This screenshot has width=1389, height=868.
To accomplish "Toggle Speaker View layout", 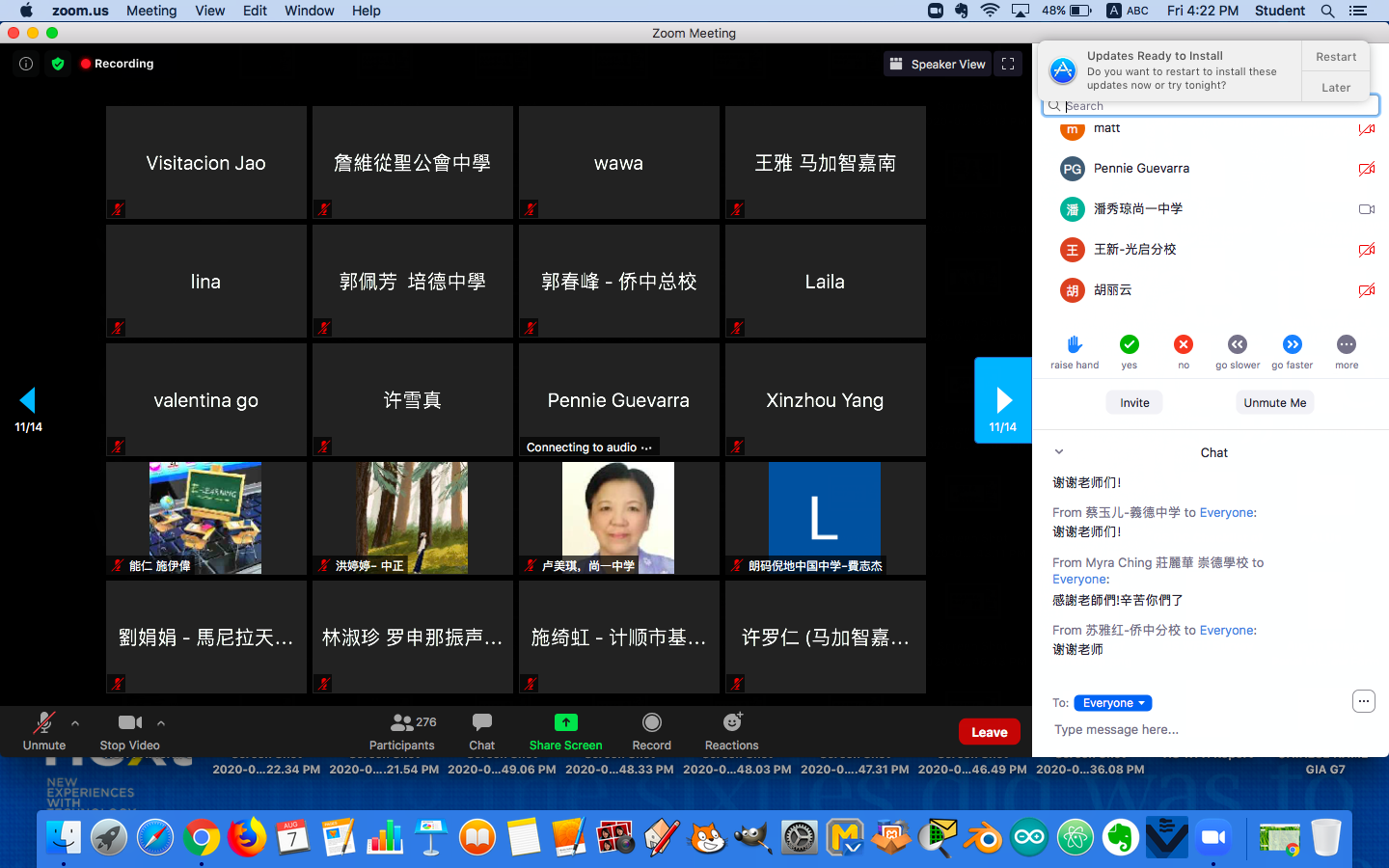I will (938, 64).
